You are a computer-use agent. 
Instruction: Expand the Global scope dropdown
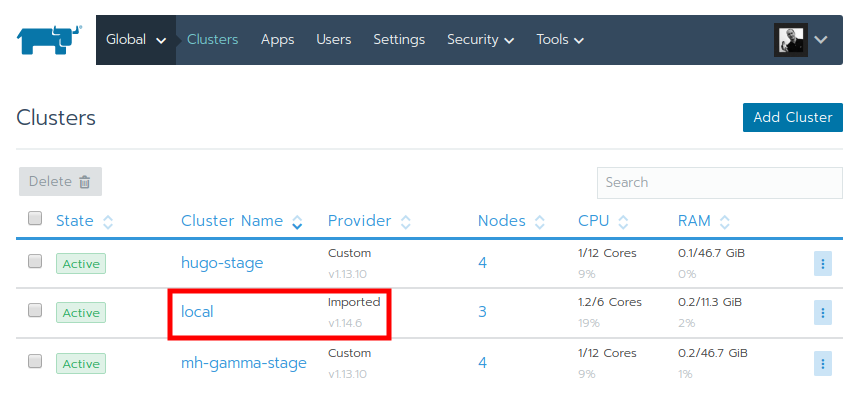point(136,40)
